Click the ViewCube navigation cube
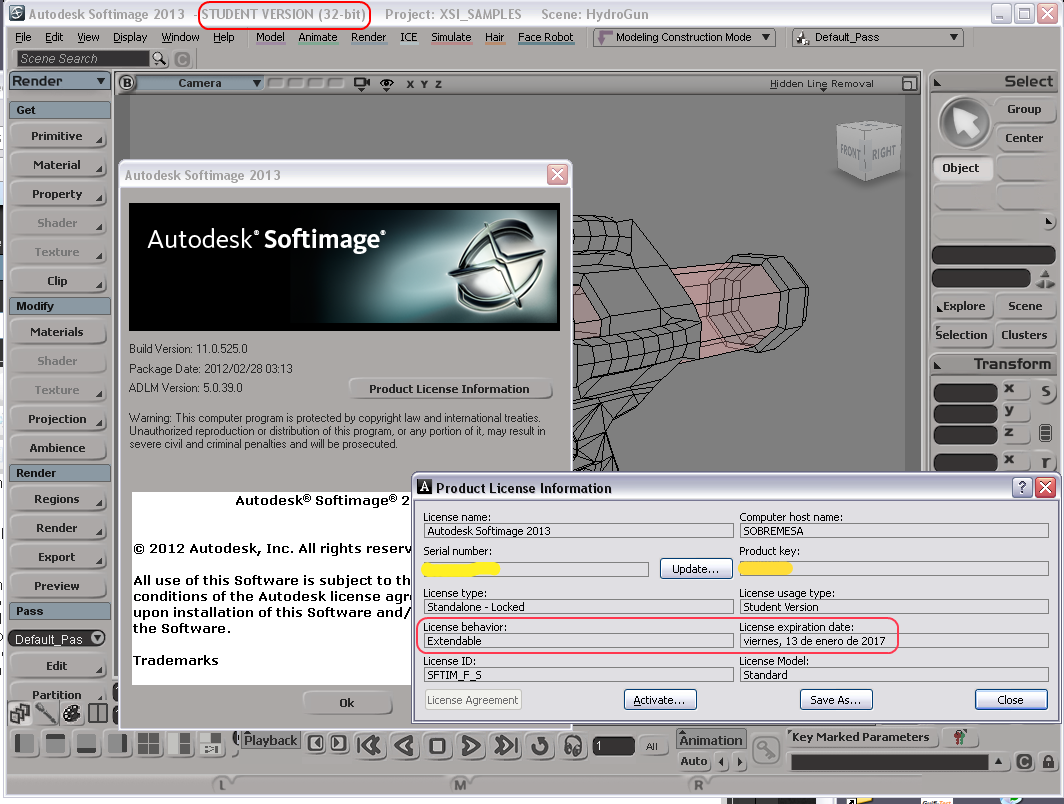The image size is (1064, 804). click(x=869, y=151)
